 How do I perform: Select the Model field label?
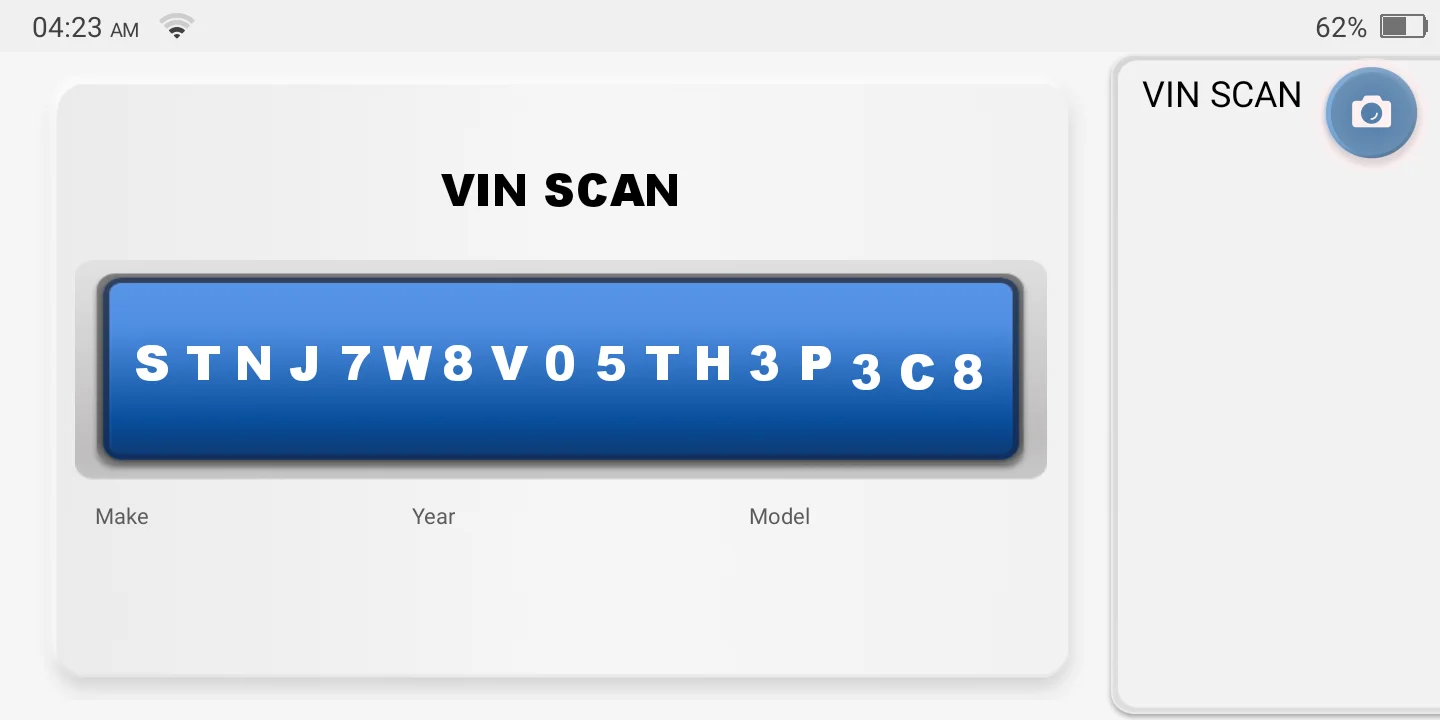pyautogui.click(x=779, y=517)
